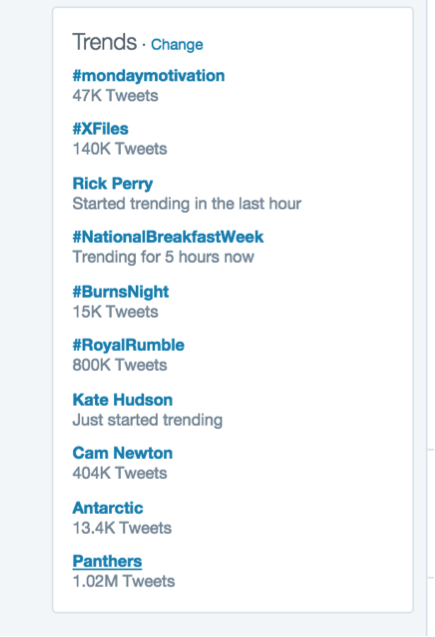View the Antarctic trending topic
Image resolution: width=435 pixels, height=637 pixels.
[x=108, y=508]
